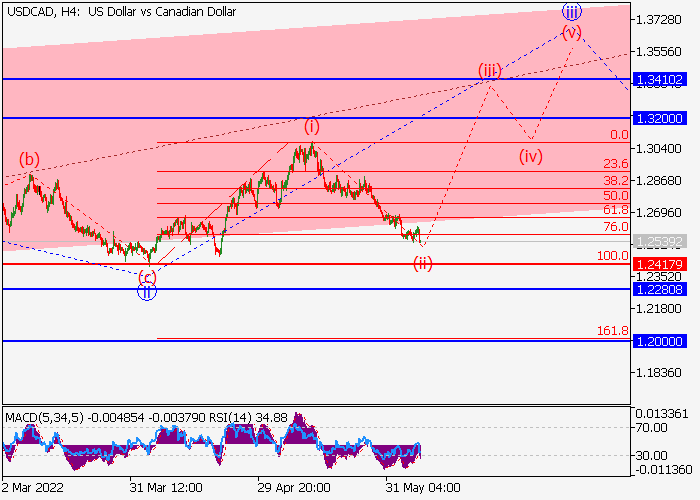Click the red (iii) wave label
The image size is (700, 500).
(490, 71)
